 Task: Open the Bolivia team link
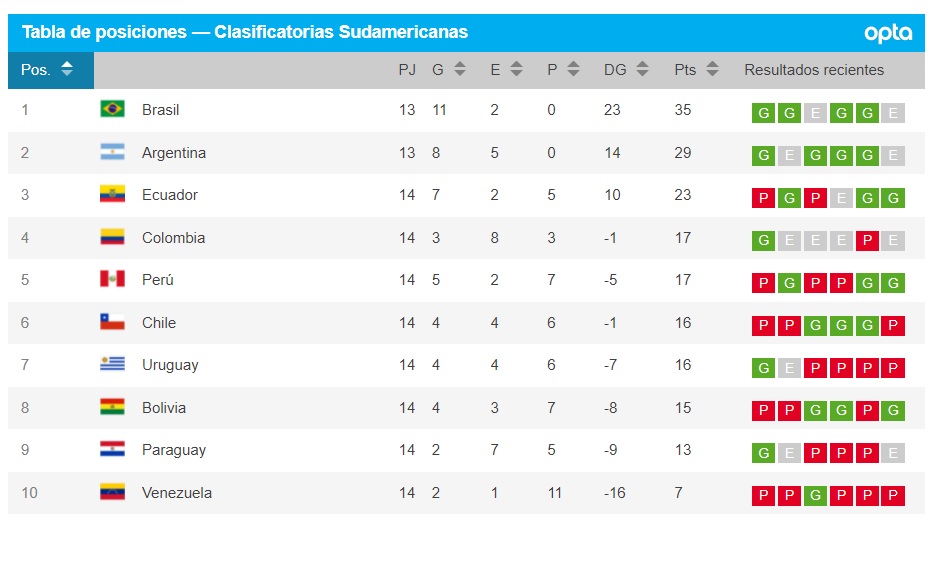point(163,408)
